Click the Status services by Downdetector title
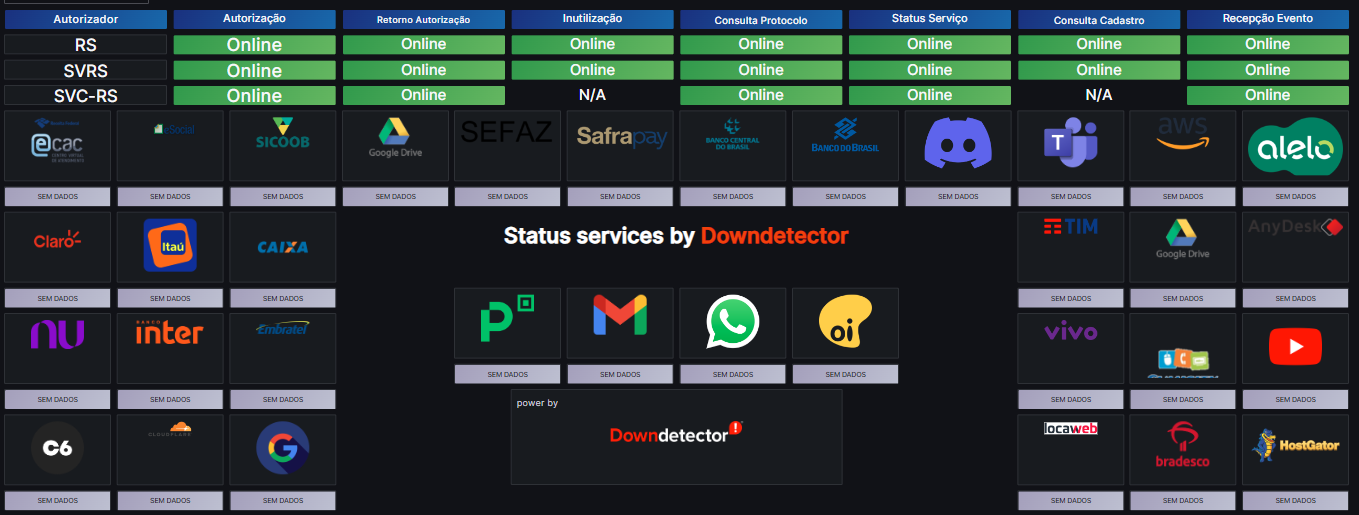The image size is (1359, 515). click(x=676, y=236)
